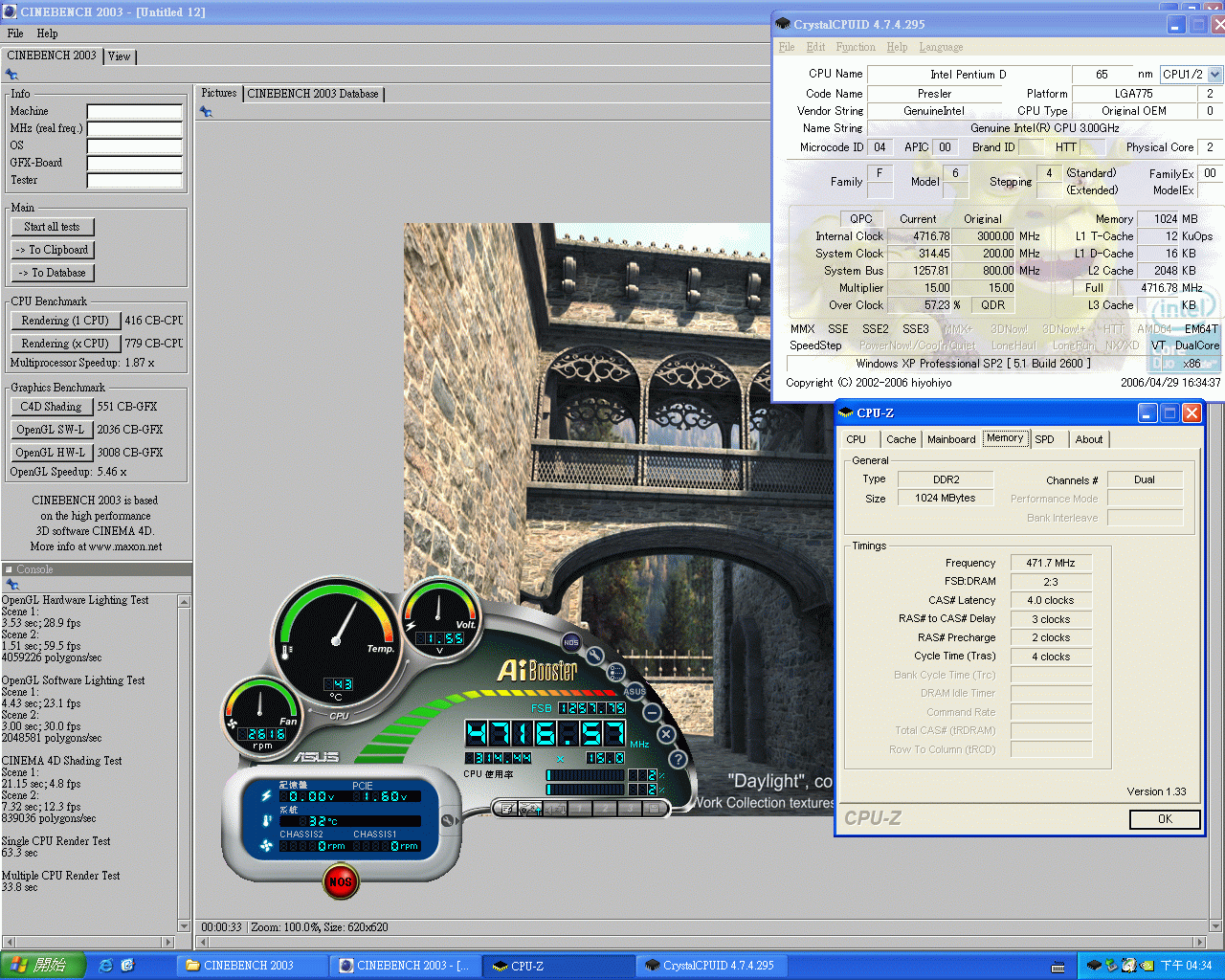Click the large red NOS button
This screenshot has width=1225, height=980.
point(340,881)
